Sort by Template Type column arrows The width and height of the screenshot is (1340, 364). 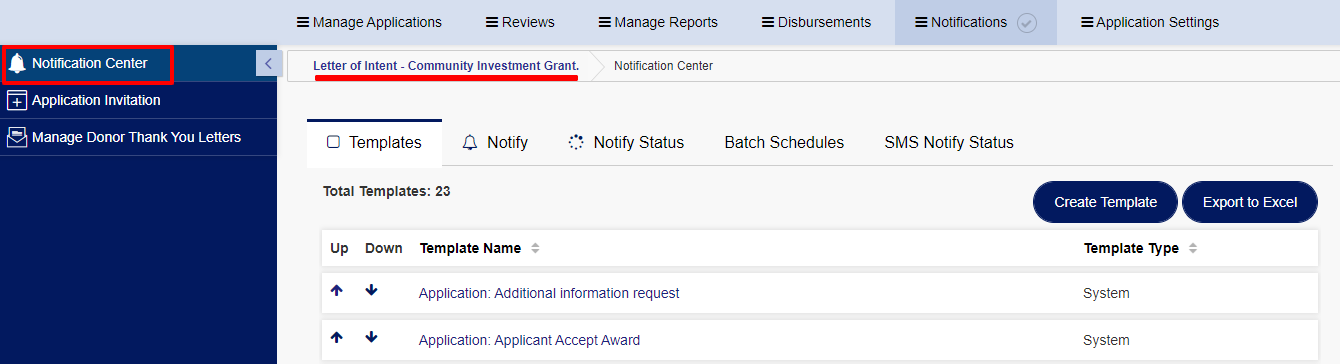pos(1193,248)
